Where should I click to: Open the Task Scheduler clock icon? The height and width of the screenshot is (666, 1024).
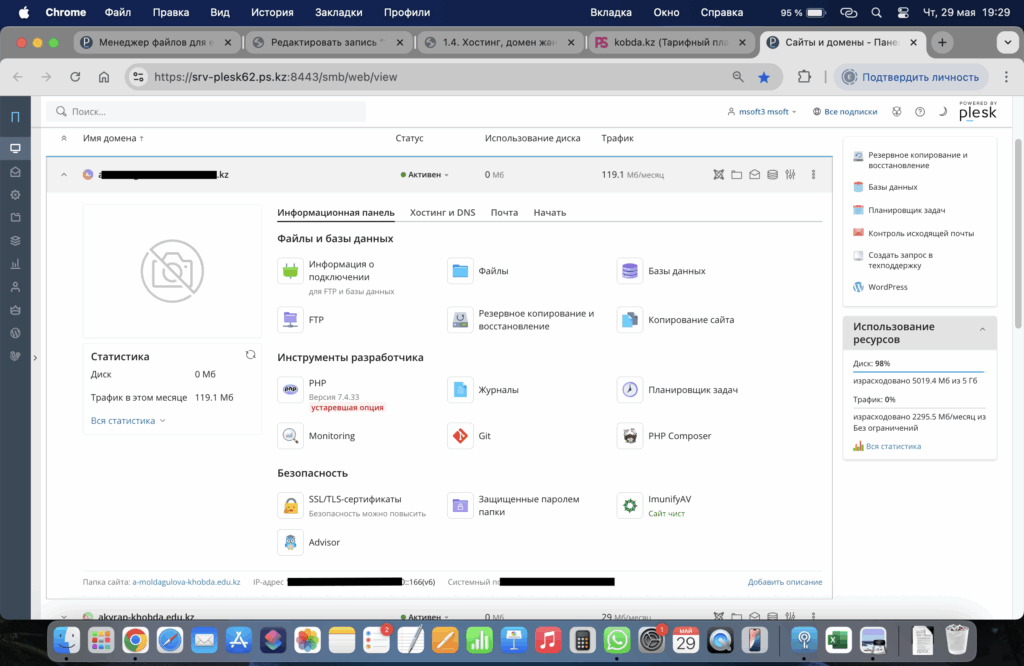(630, 389)
